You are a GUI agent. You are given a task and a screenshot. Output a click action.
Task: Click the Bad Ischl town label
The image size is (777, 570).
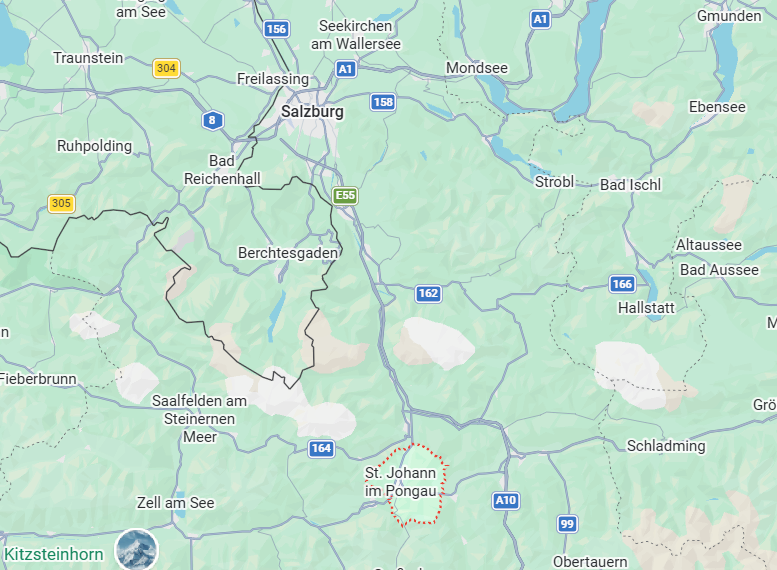coord(630,185)
